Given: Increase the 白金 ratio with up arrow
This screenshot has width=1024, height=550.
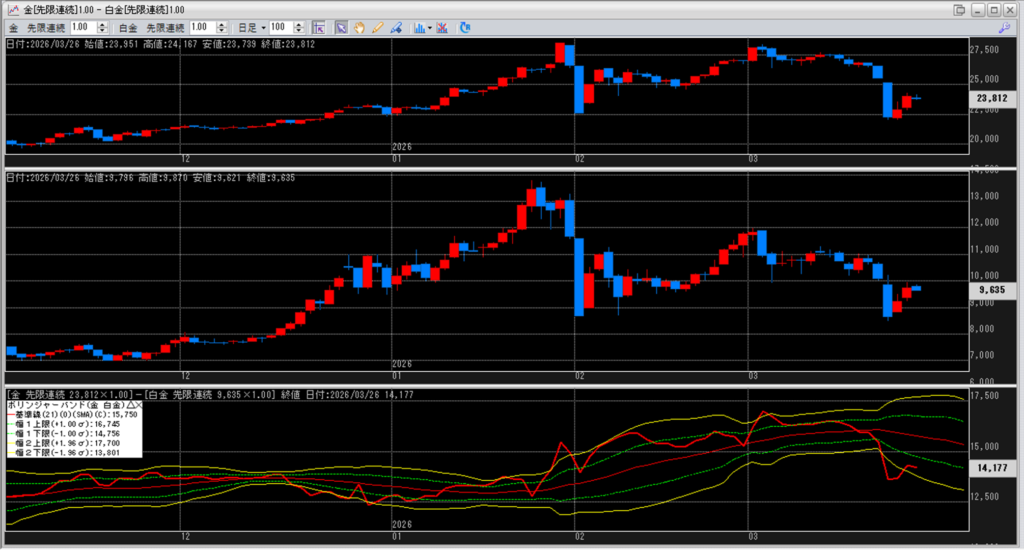Looking at the screenshot, I should click(221, 25).
